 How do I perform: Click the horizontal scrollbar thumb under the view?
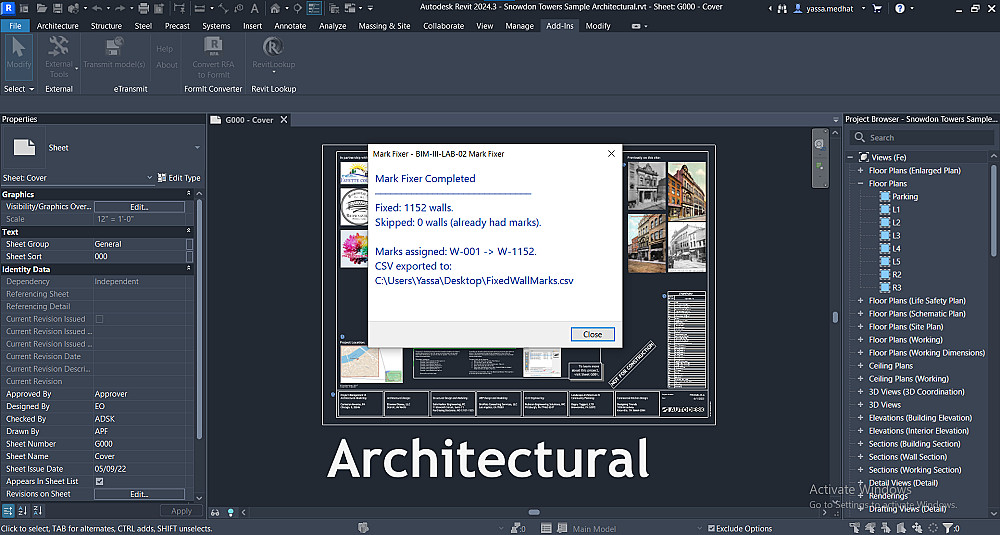pyautogui.click(x=534, y=512)
